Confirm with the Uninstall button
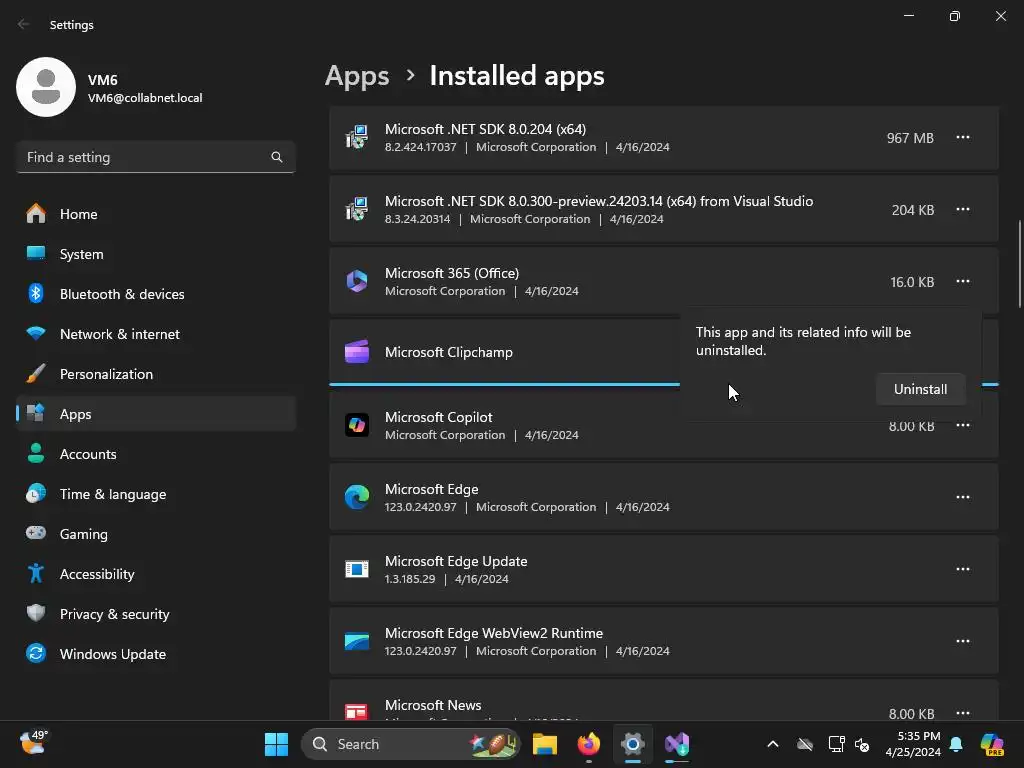 pos(920,389)
